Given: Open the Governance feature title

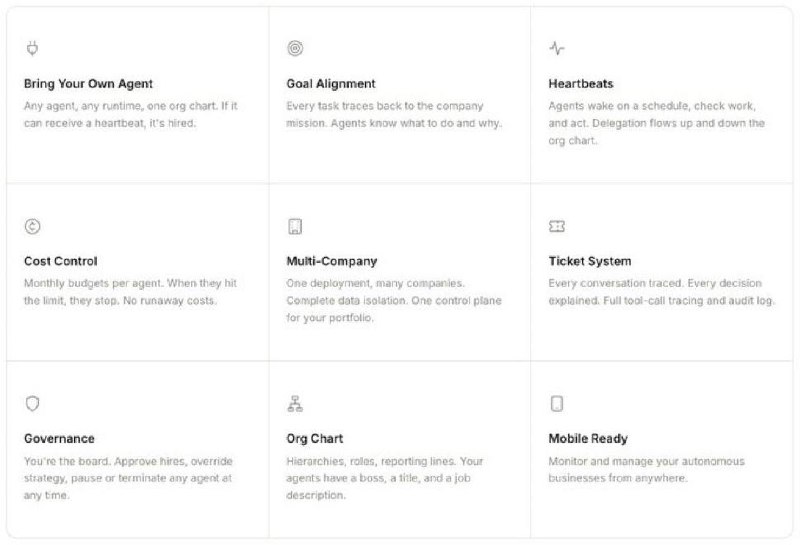Looking at the screenshot, I should click(59, 439).
